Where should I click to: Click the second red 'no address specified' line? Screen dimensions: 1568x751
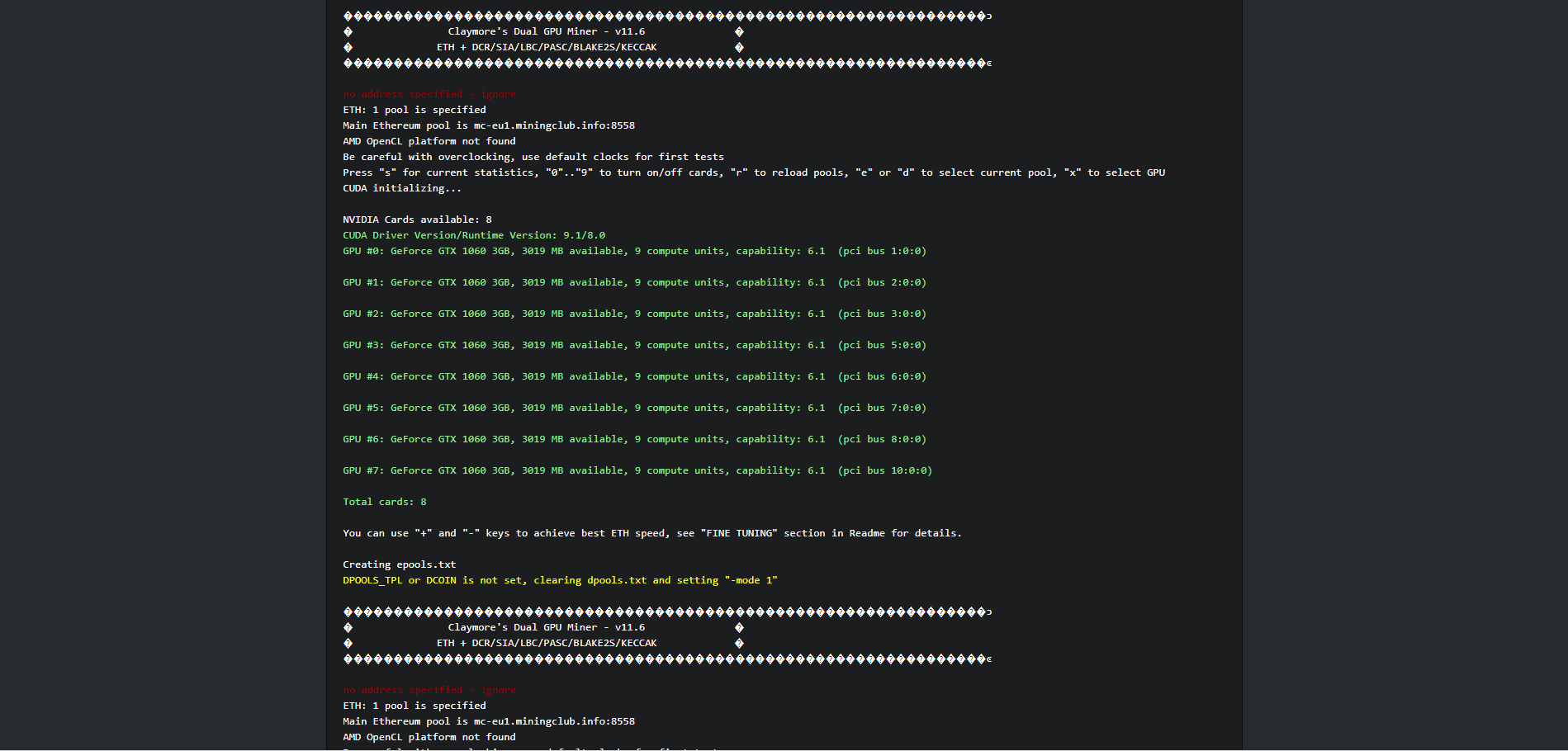pyautogui.click(x=429, y=690)
